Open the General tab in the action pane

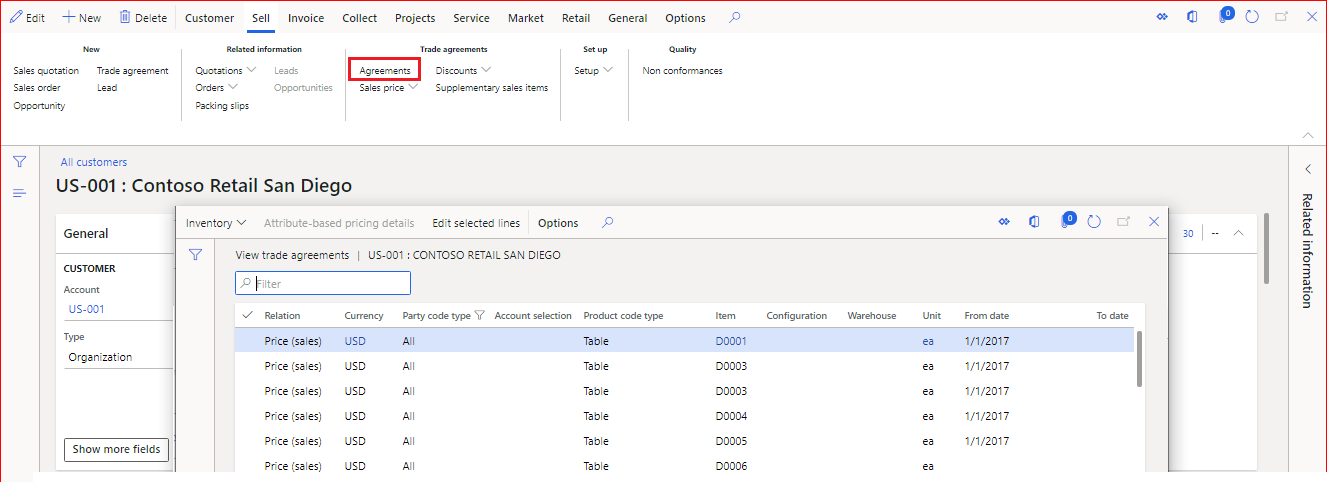pyautogui.click(x=628, y=18)
